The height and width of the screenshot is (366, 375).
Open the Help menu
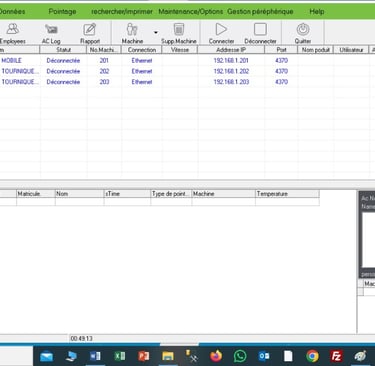(x=317, y=12)
